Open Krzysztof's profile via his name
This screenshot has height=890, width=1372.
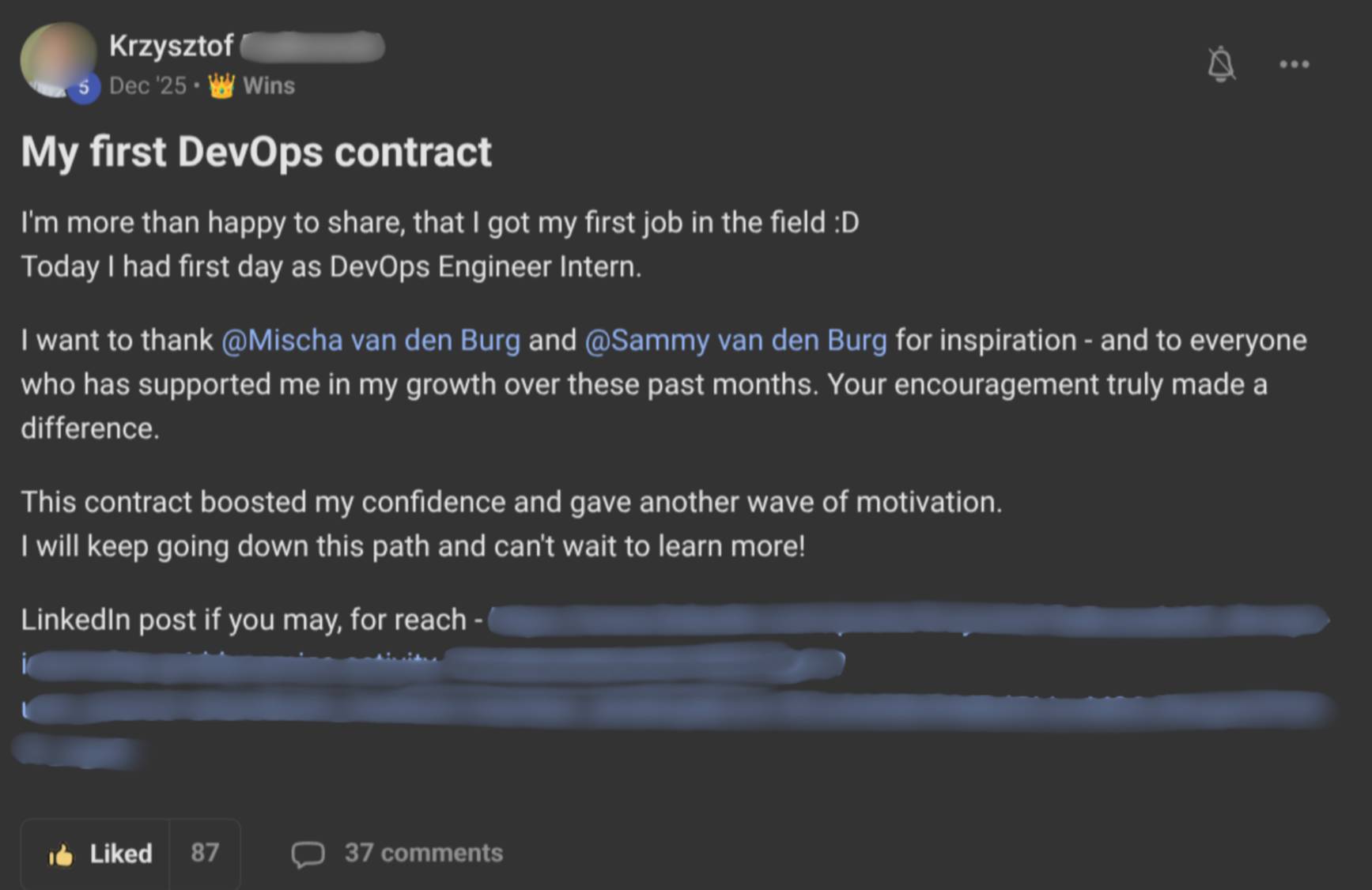[x=171, y=46]
